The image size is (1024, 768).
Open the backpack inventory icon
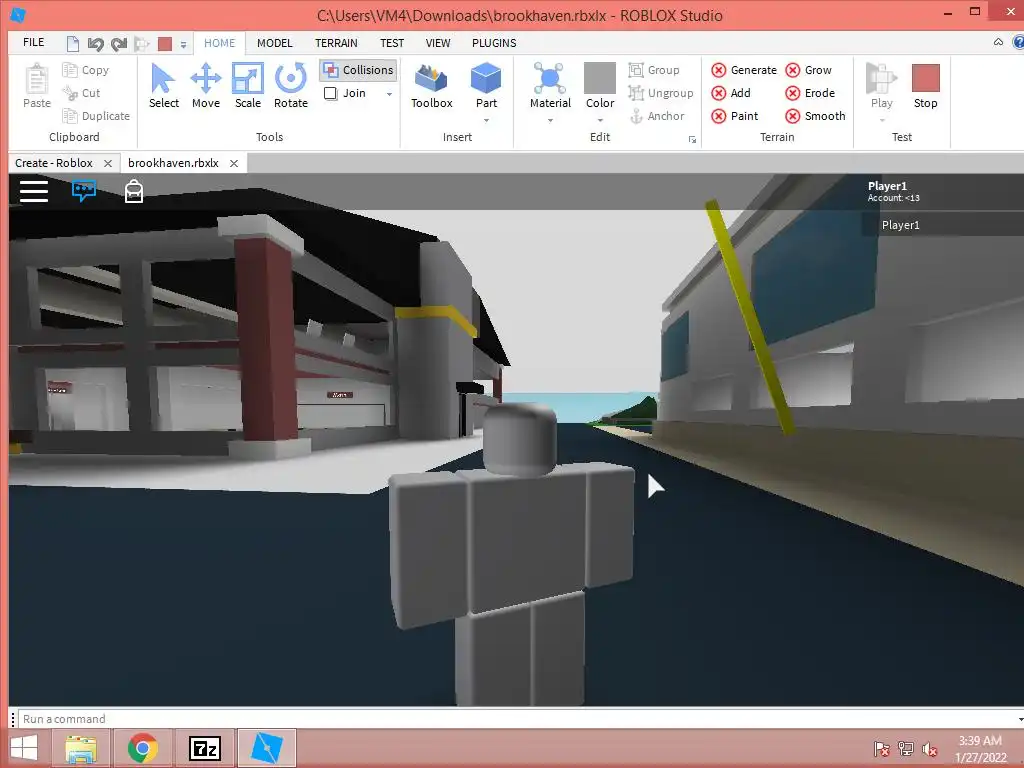pos(134,191)
